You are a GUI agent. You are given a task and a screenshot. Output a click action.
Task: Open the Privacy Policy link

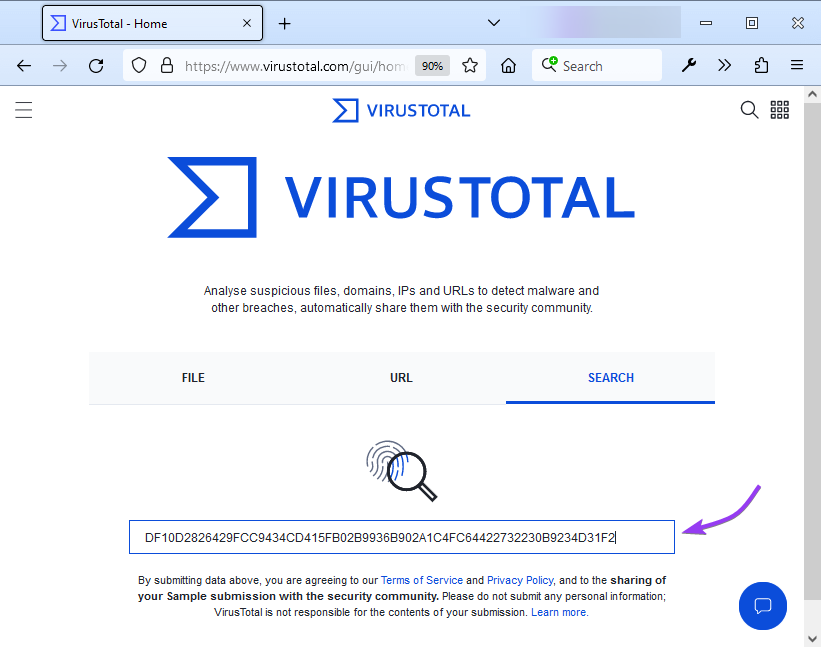(x=520, y=580)
